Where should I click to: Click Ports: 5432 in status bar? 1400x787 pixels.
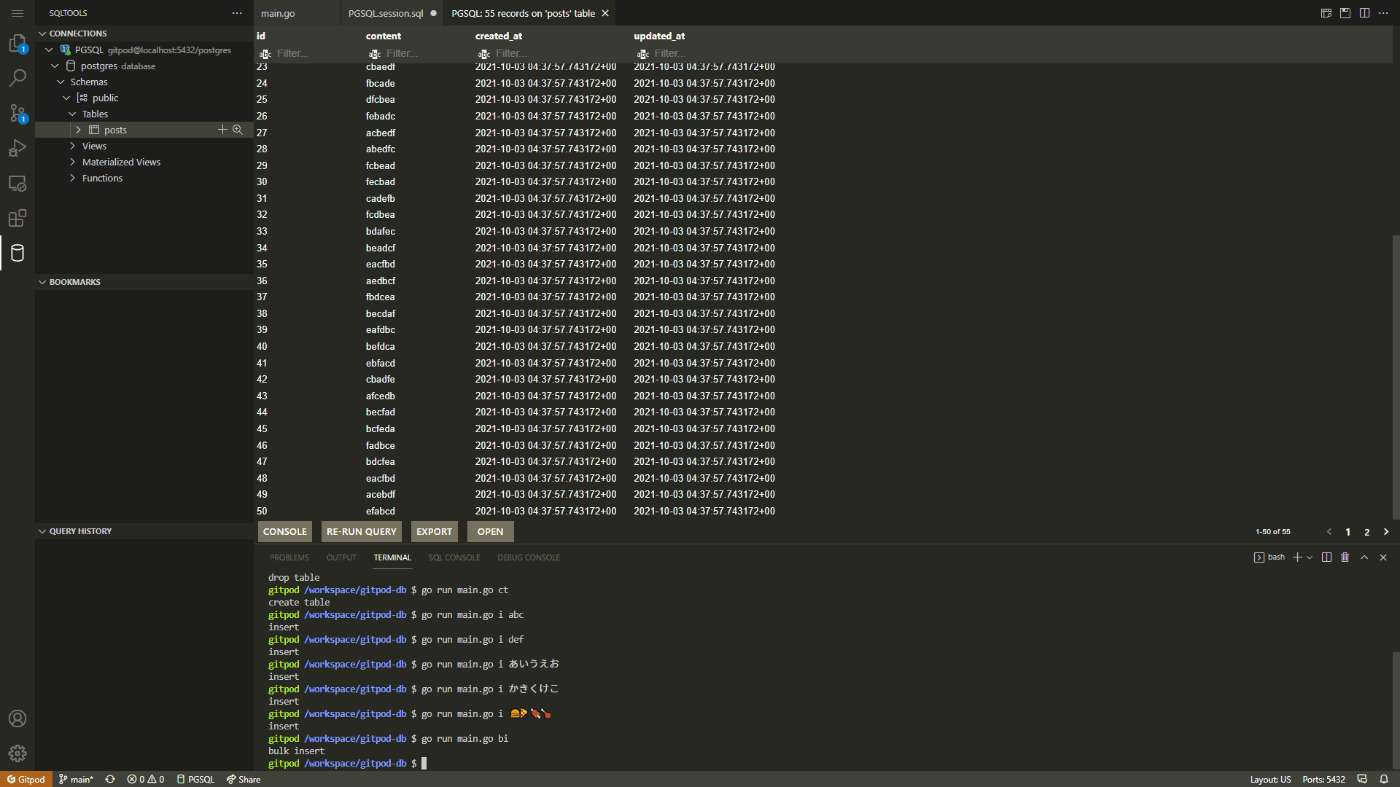click(1324, 779)
